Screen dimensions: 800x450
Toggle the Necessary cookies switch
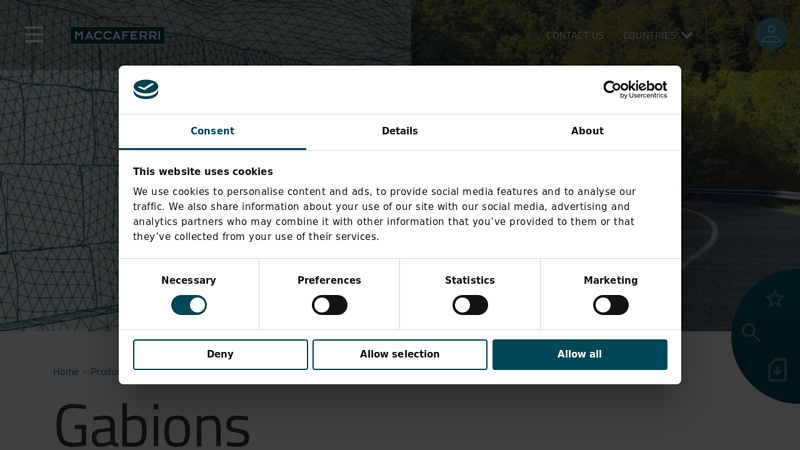click(189, 305)
